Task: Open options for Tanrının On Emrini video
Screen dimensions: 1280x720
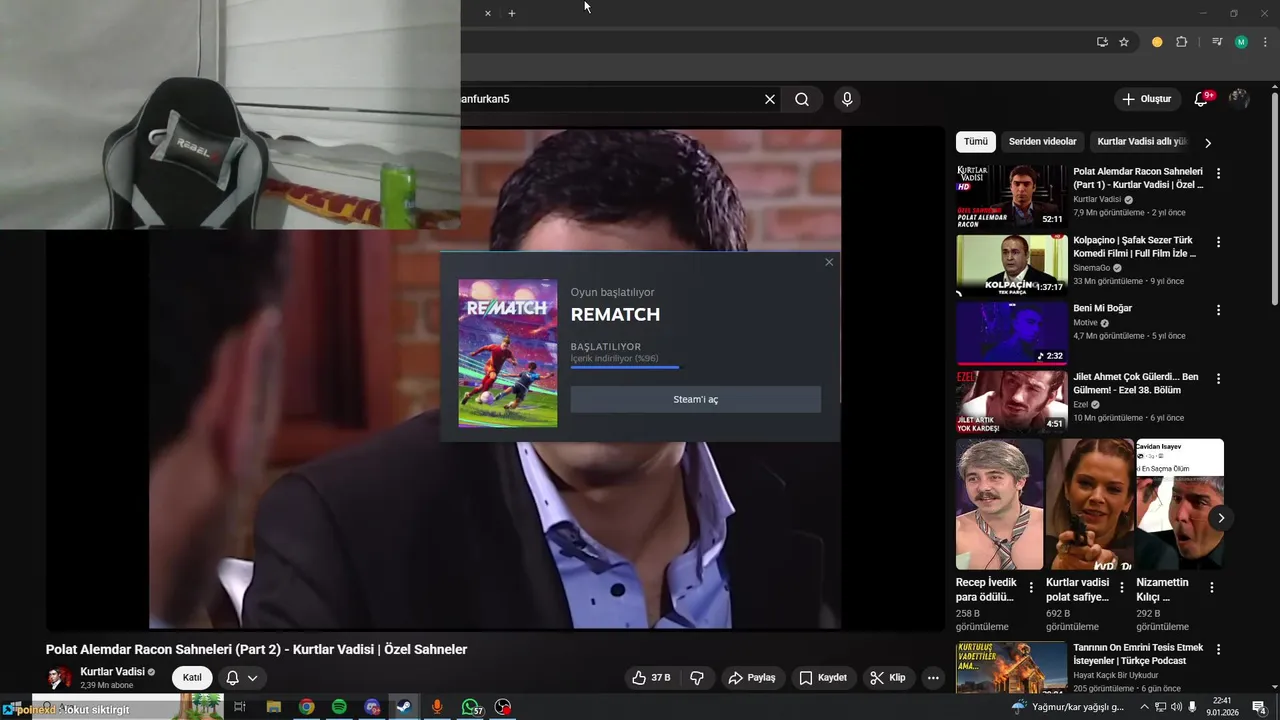Action: (x=1218, y=649)
